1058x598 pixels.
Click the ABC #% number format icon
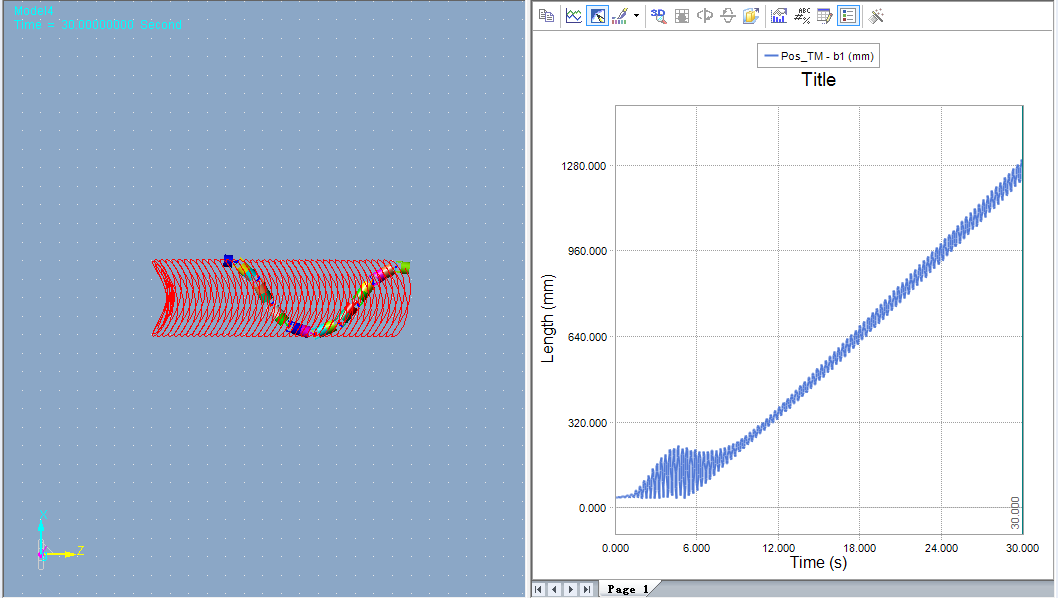point(802,16)
